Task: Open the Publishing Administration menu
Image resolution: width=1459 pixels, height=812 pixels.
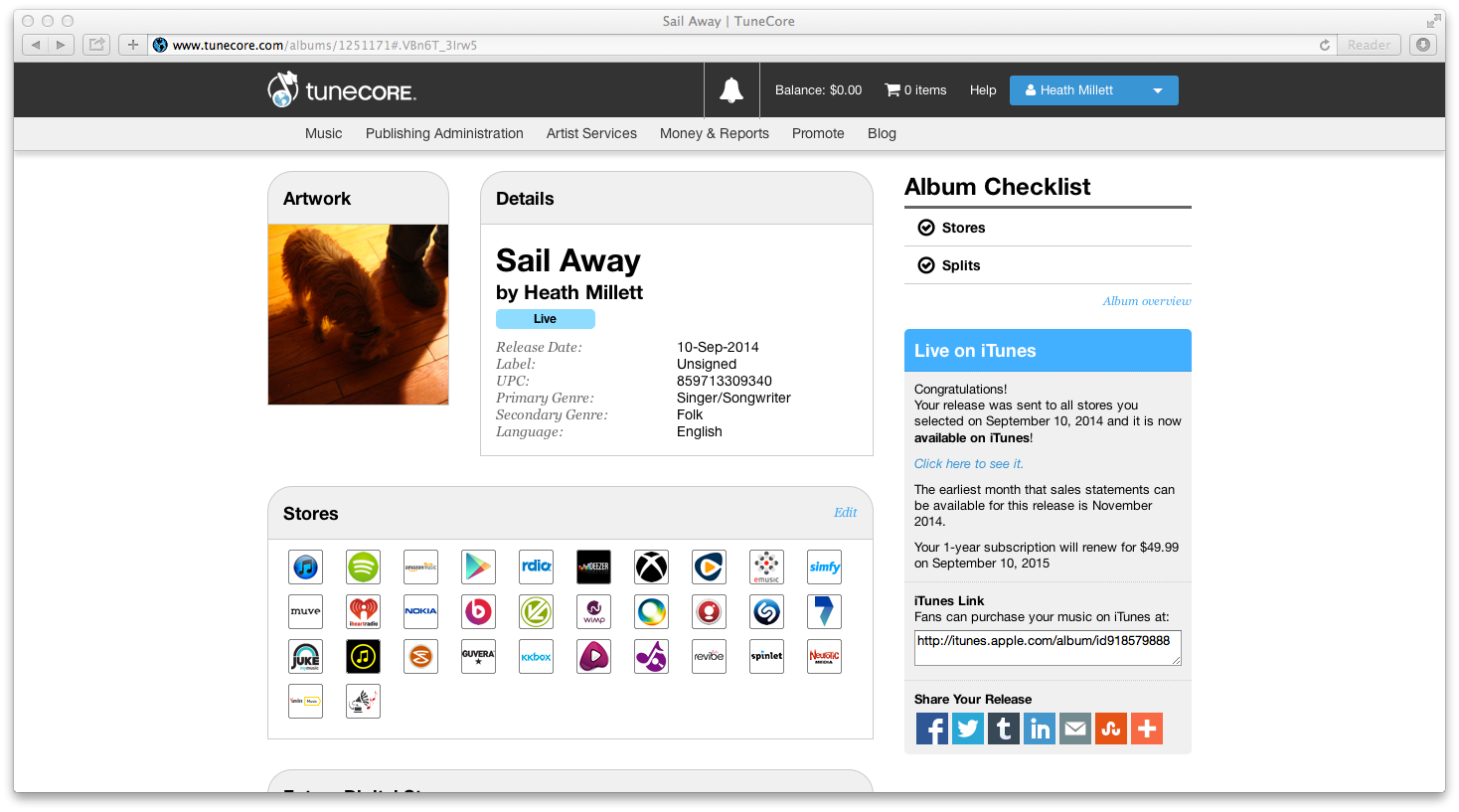Action: pyautogui.click(x=444, y=133)
